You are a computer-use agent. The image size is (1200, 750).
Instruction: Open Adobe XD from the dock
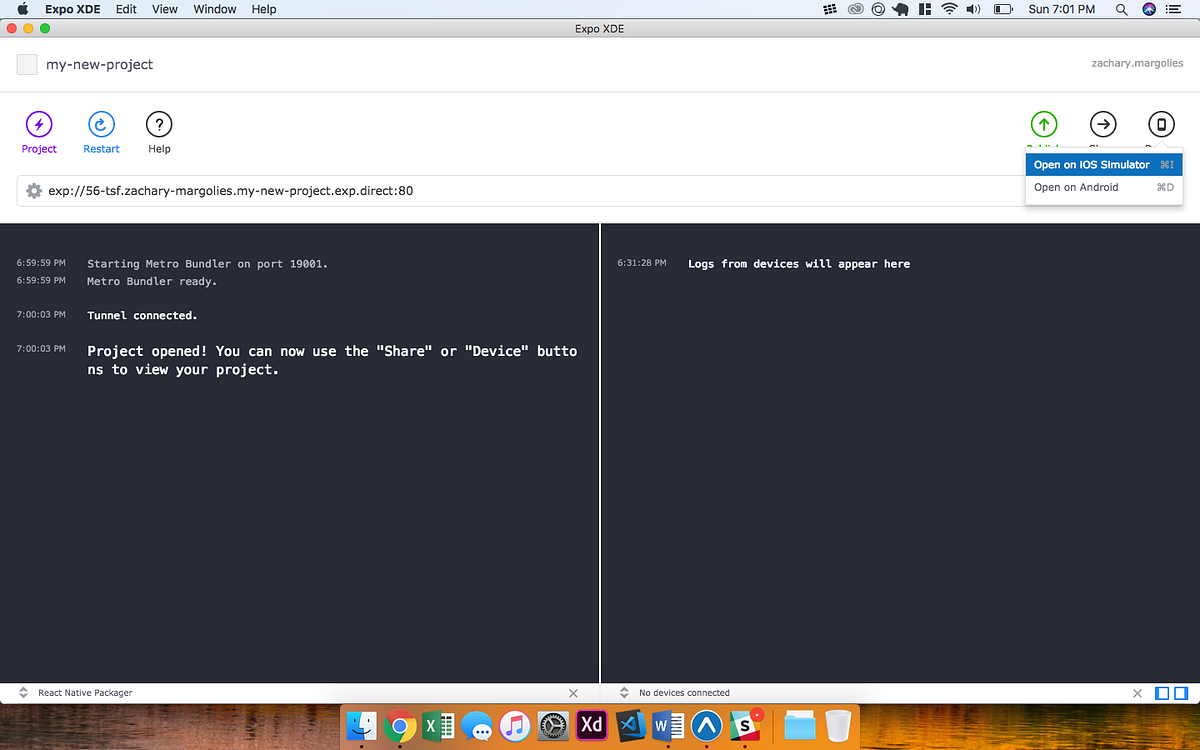click(x=591, y=725)
